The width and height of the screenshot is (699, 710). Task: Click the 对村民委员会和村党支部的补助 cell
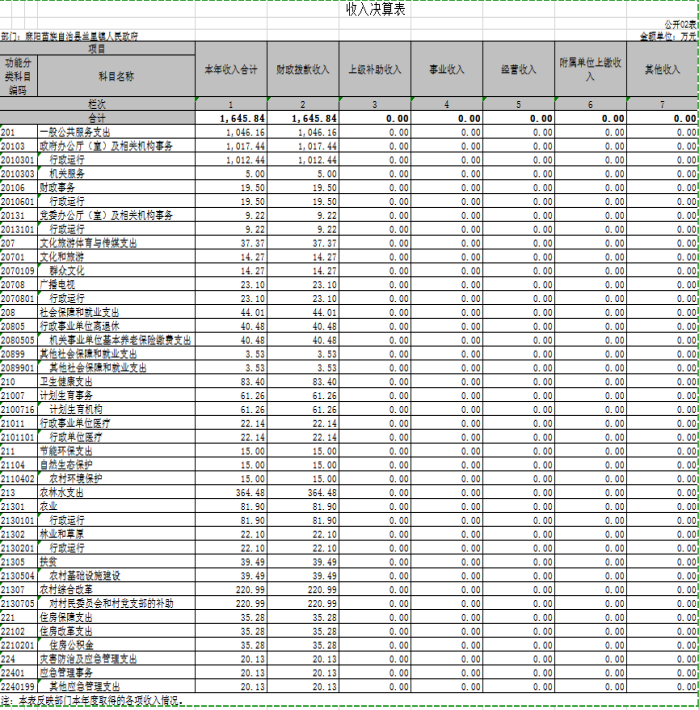(x=112, y=603)
